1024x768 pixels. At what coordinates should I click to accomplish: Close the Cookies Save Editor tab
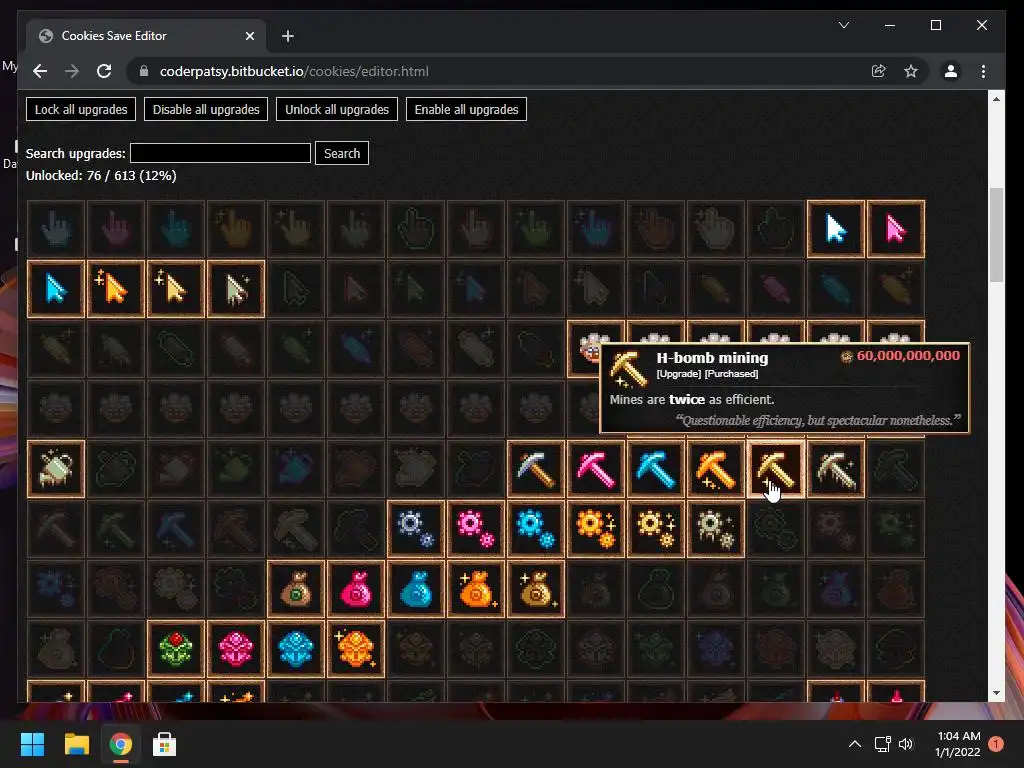coord(250,36)
